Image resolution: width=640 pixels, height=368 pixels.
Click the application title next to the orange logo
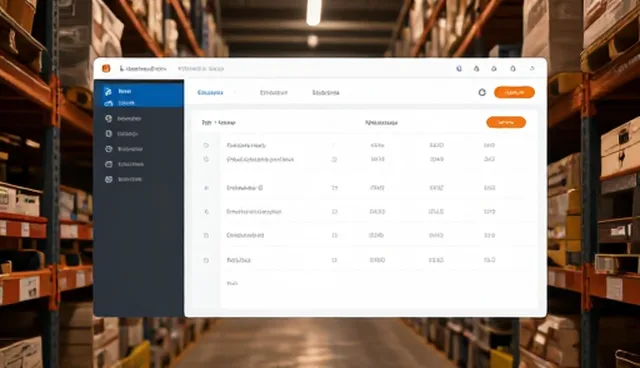143,69
